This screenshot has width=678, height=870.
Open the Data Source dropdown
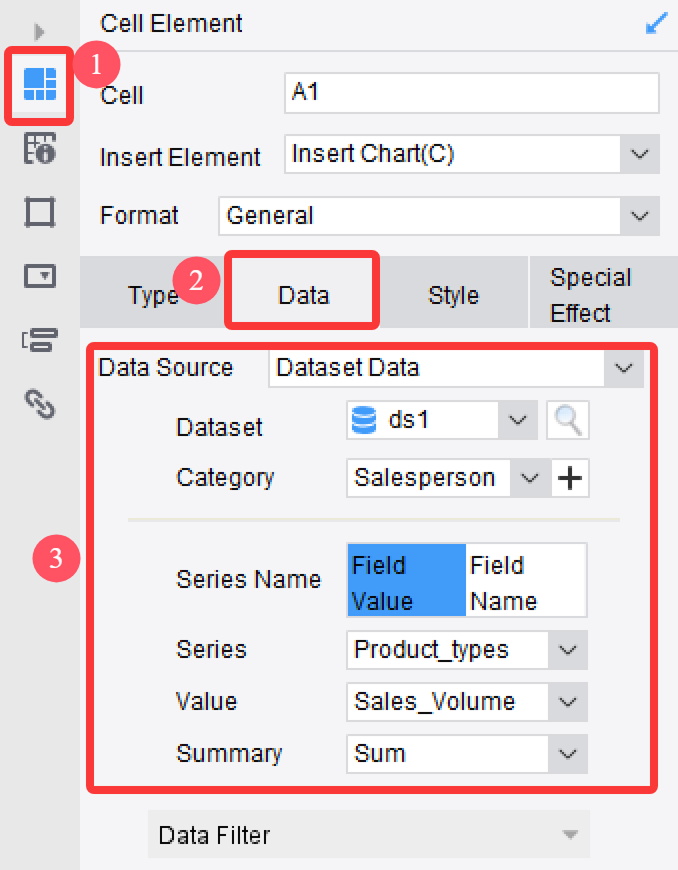[624, 368]
